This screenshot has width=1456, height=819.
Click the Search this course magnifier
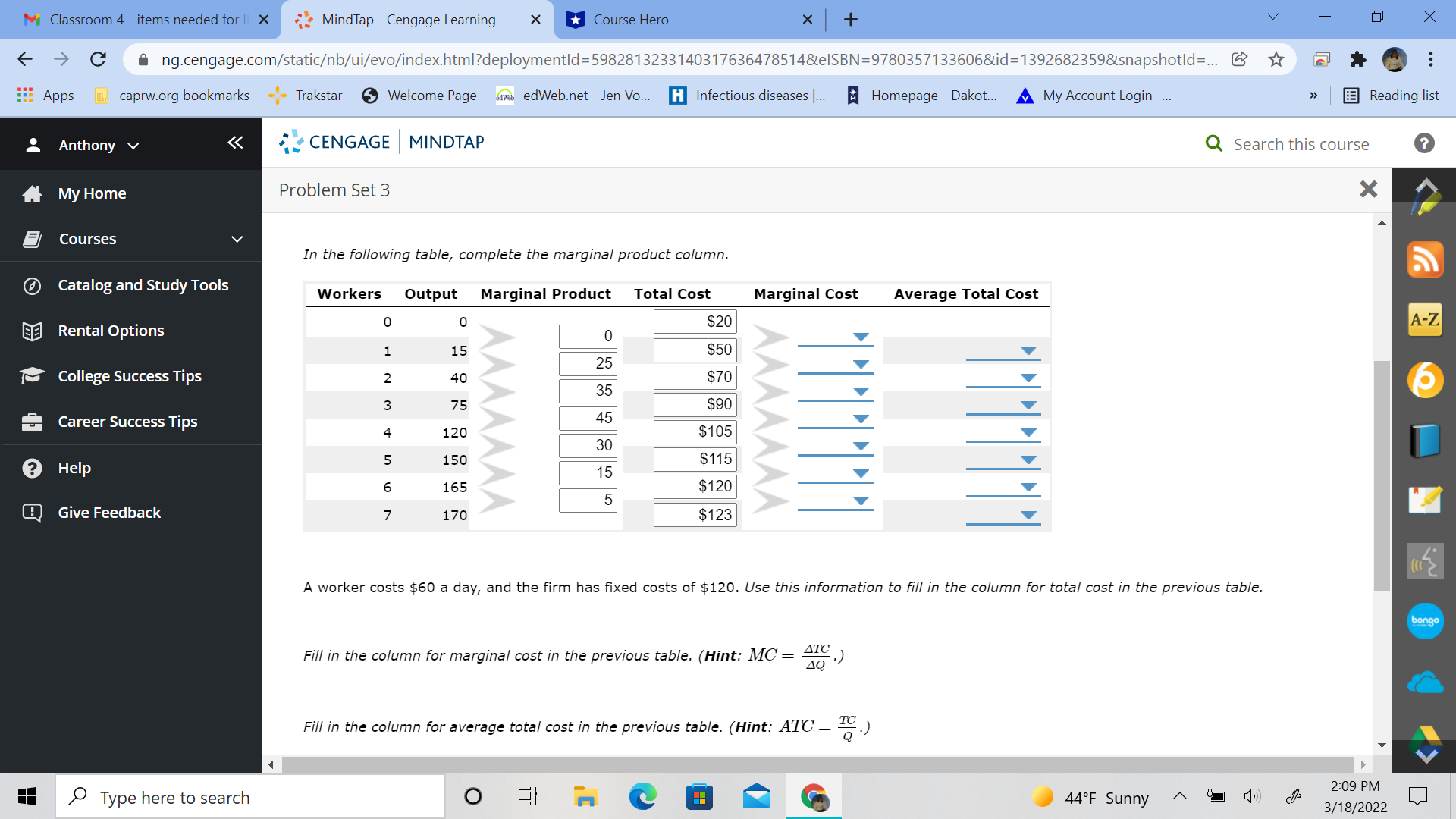pos(1214,143)
